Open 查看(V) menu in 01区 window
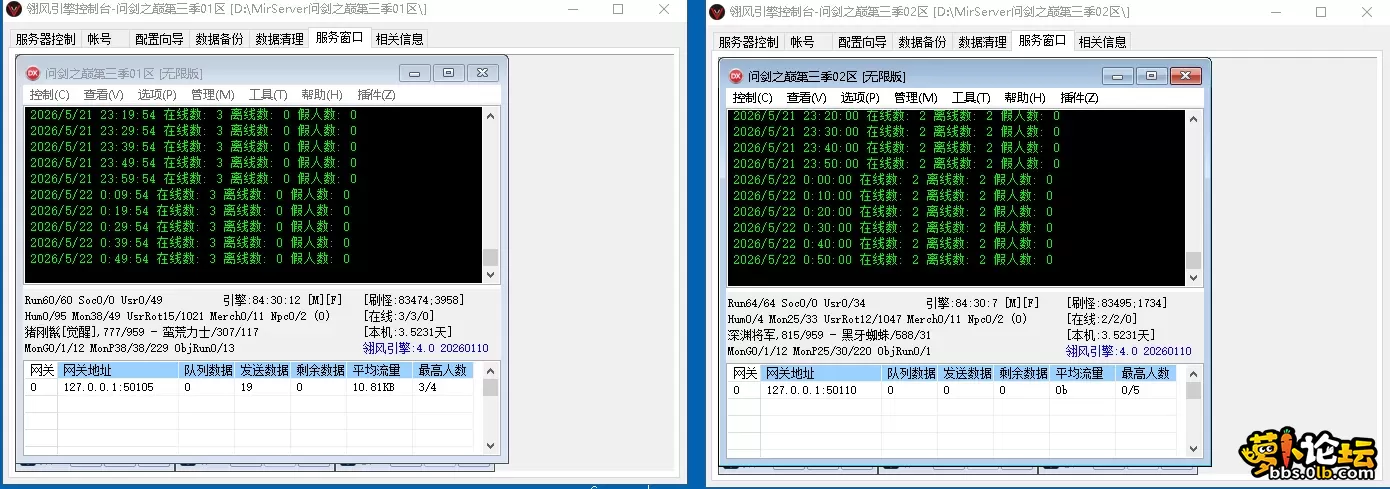1390x489 pixels. pyautogui.click(x=104, y=95)
